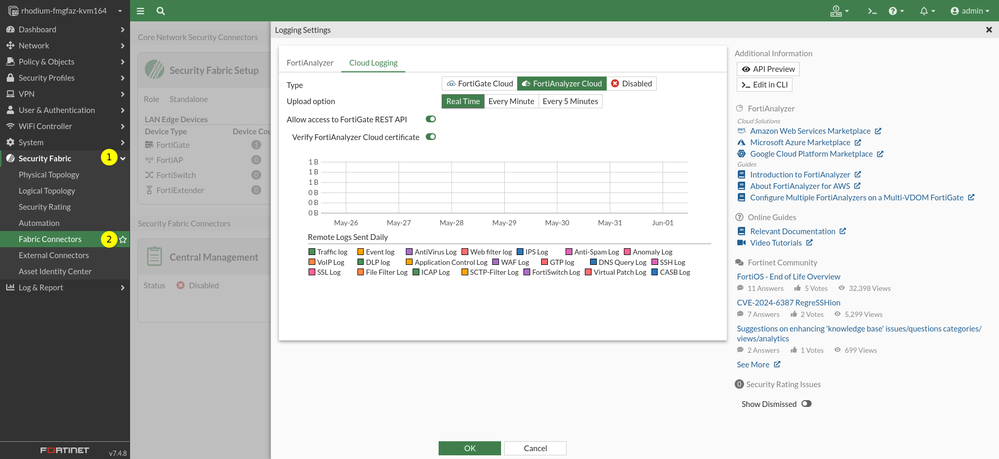Click the external link icon beside Google Cloud Platform Marketplace
The height and width of the screenshot is (459, 999).
point(880,154)
